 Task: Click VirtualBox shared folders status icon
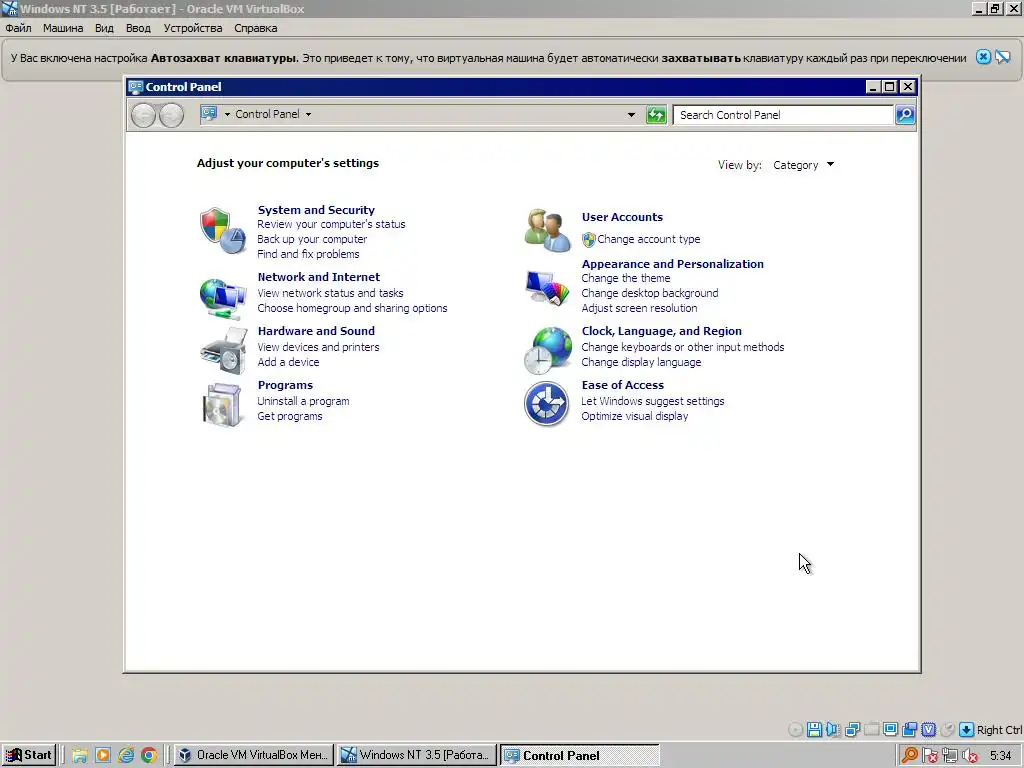pos(871,729)
